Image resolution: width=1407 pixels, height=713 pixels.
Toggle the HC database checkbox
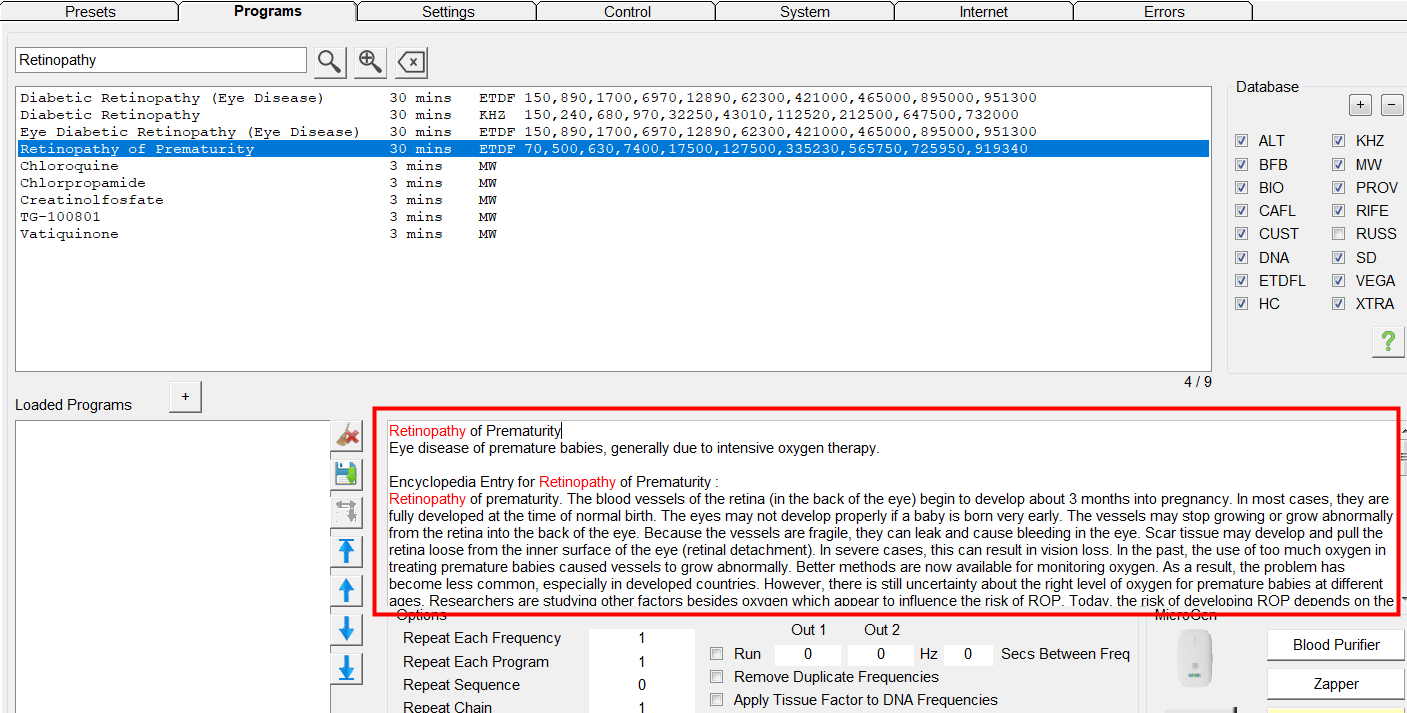(x=1242, y=304)
